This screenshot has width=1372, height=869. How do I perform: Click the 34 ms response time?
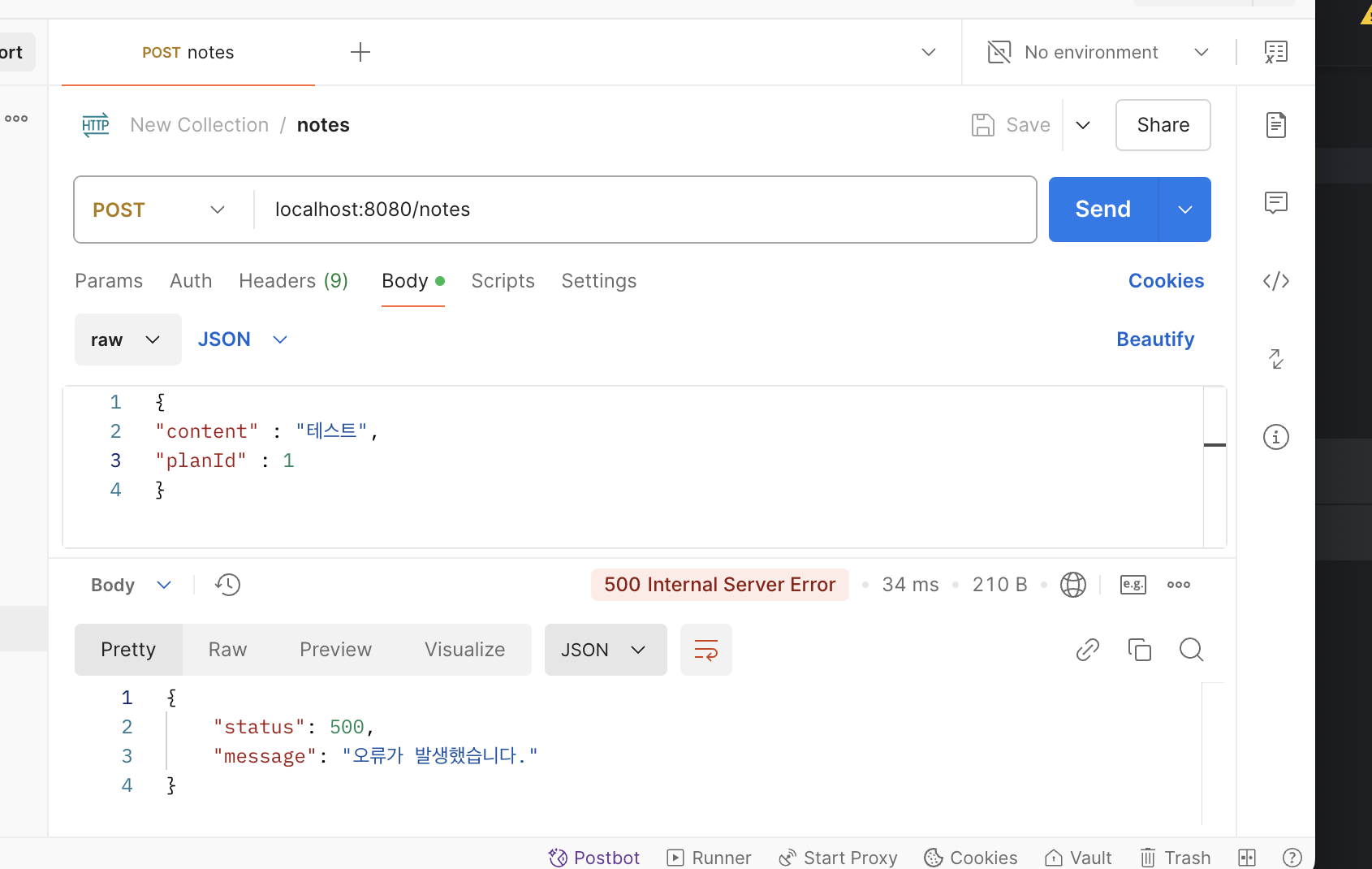click(x=910, y=585)
